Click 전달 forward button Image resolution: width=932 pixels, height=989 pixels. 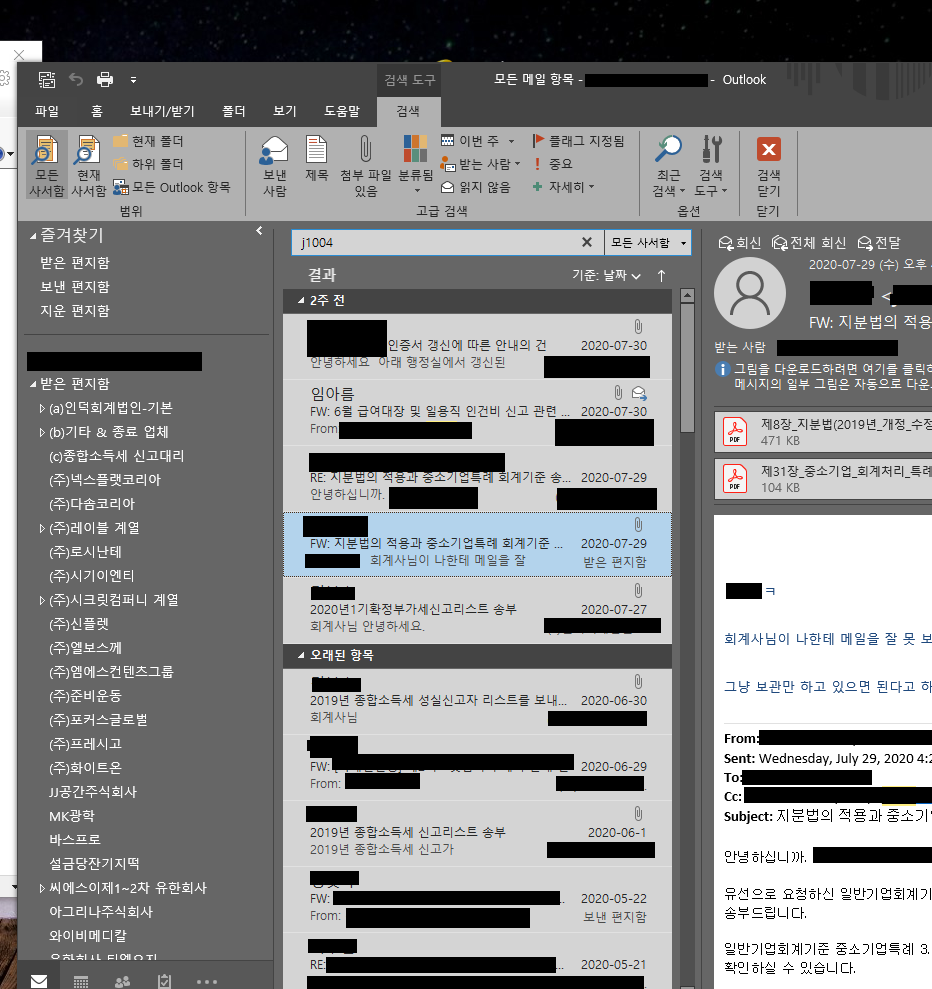[879, 243]
